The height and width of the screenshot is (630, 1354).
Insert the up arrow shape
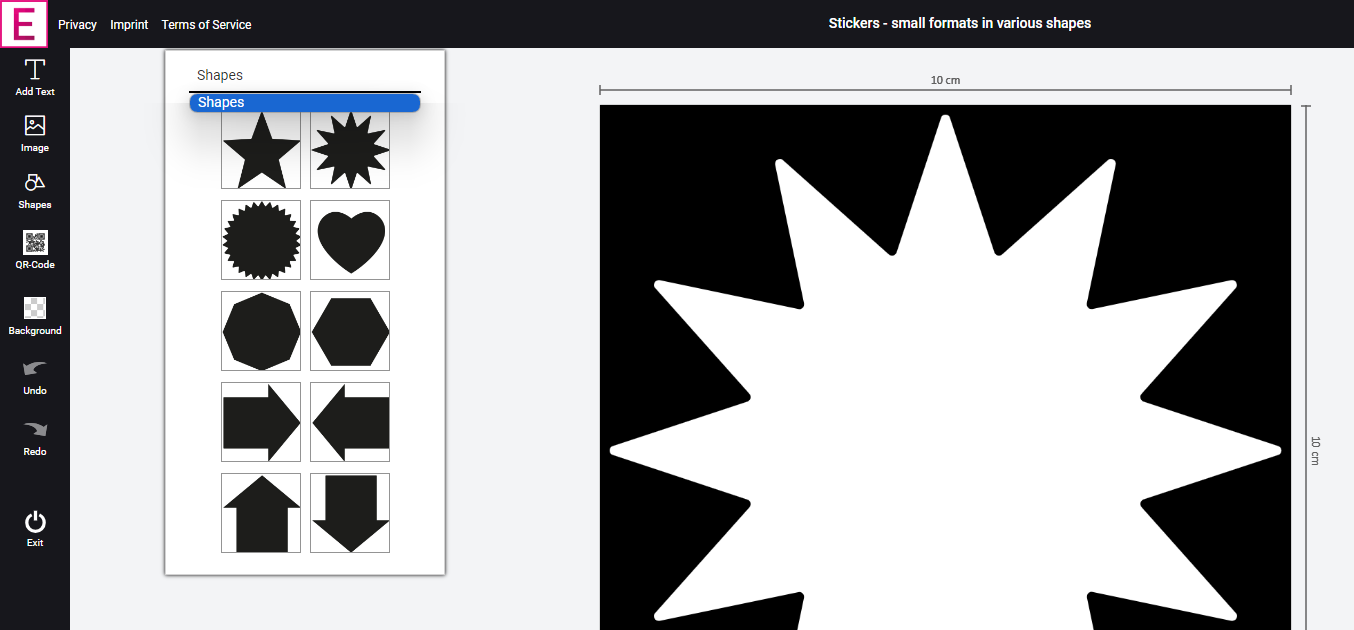pos(261,513)
